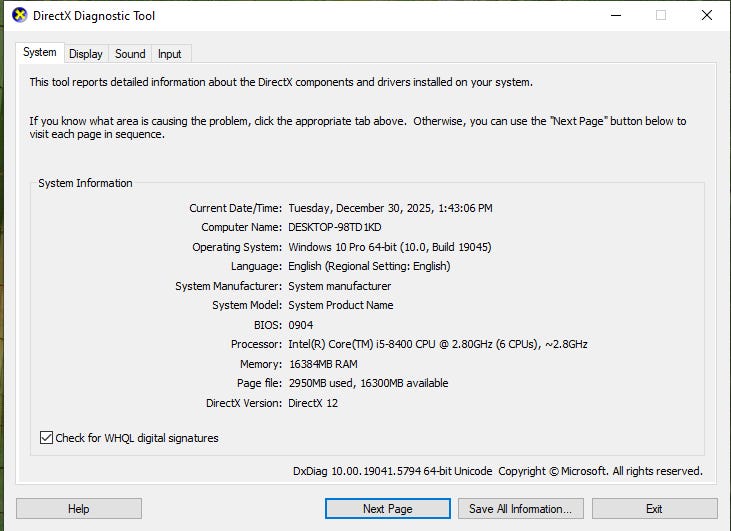The image size is (731, 531).
Task: Click the disabled maximize window button
Action: pyautogui.click(x=661, y=15)
